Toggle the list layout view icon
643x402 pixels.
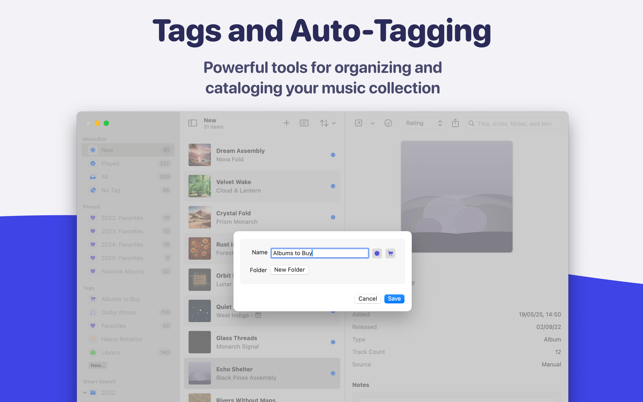(x=304, y=123)
